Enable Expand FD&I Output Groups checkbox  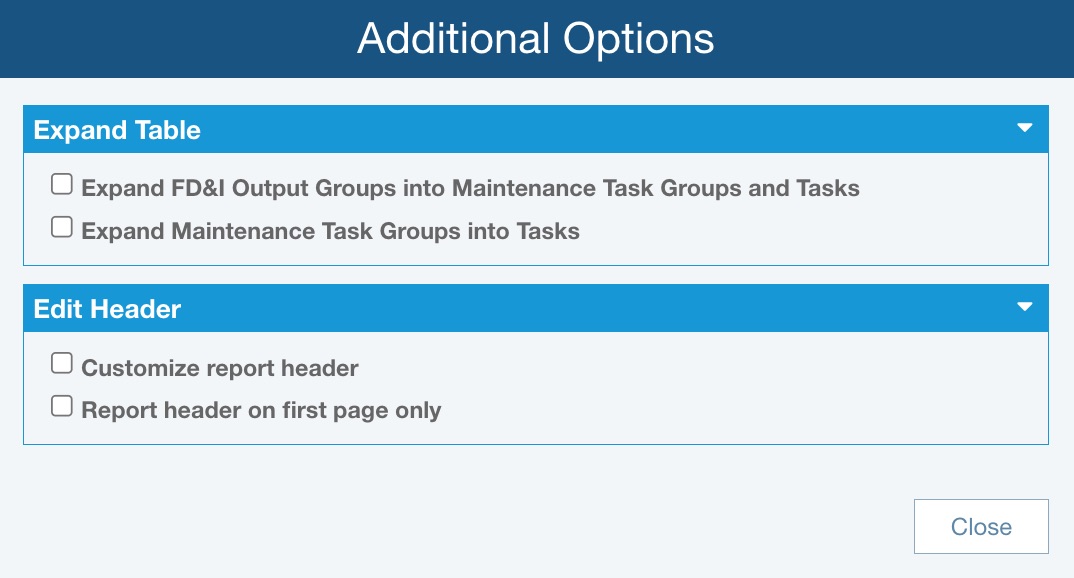[62, 185]
